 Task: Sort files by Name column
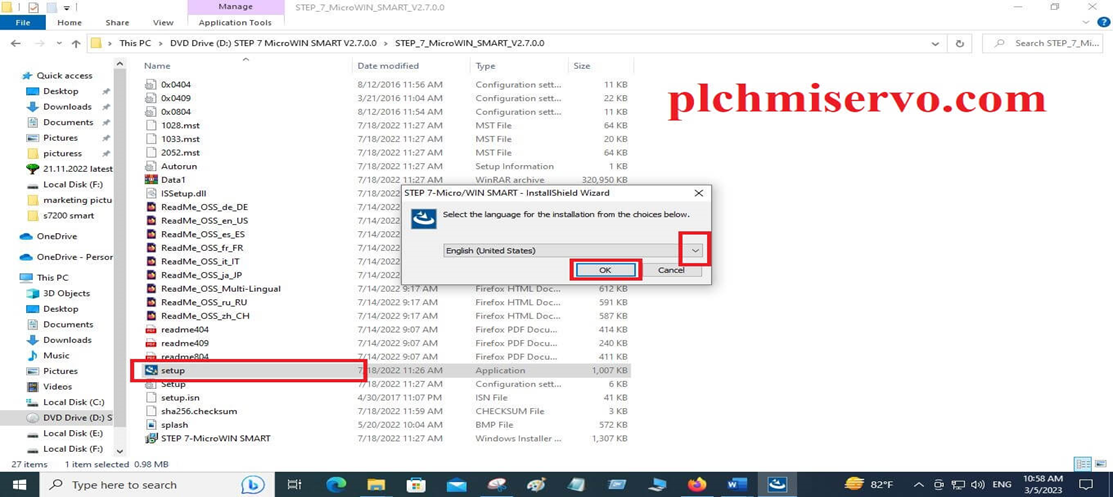coord(157,66)
